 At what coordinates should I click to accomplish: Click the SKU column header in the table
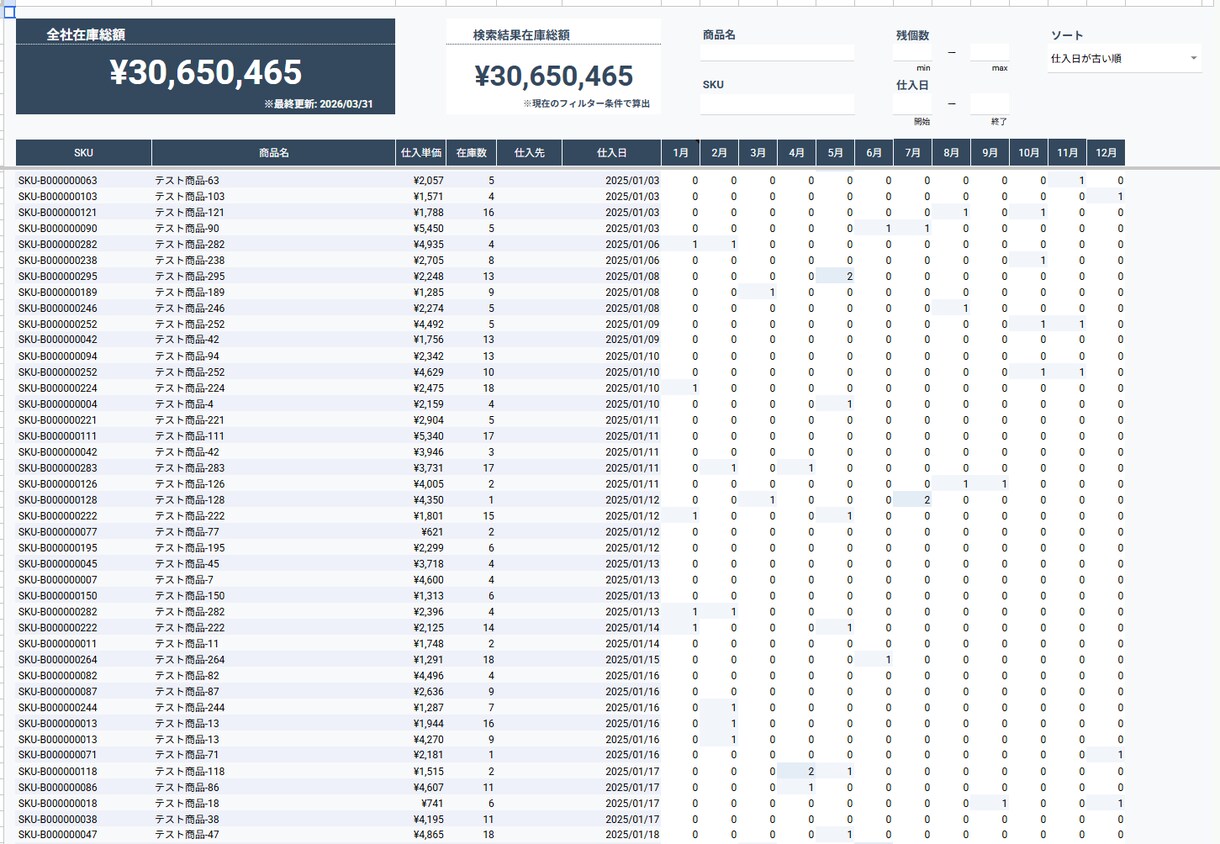coord(84,153)
